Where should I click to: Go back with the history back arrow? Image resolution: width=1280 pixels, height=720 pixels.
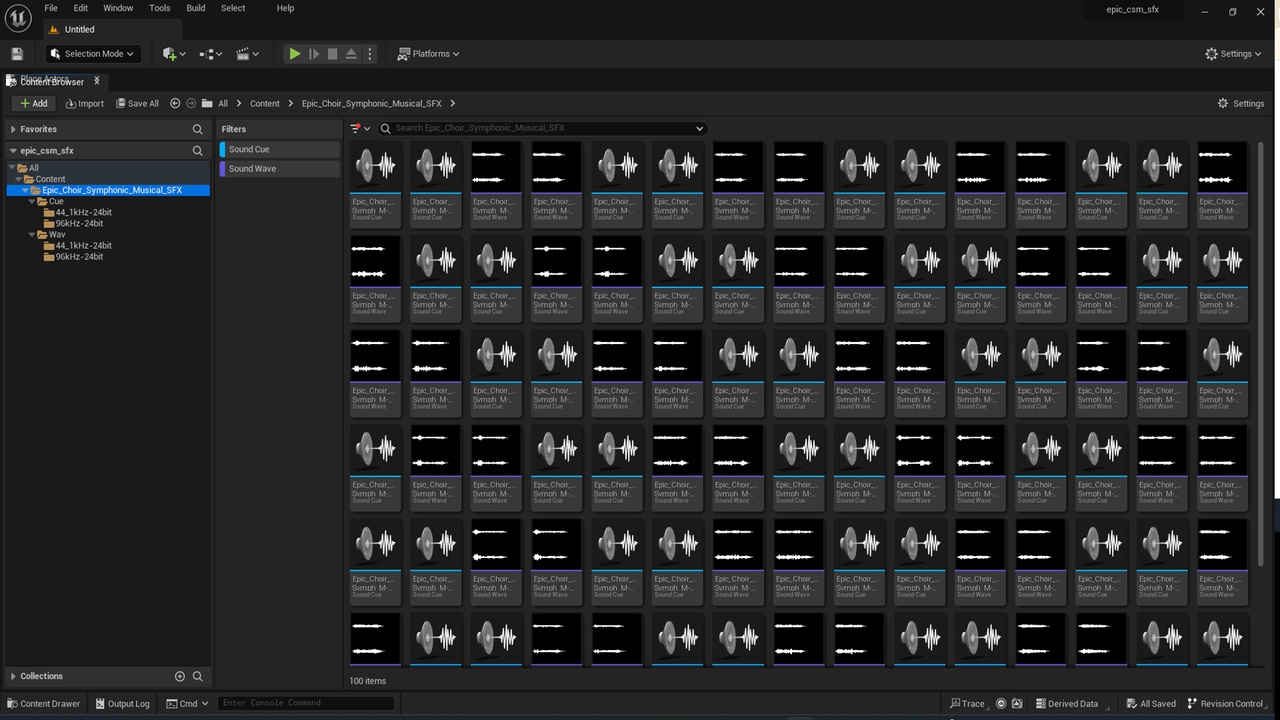[x=175, y=103]
